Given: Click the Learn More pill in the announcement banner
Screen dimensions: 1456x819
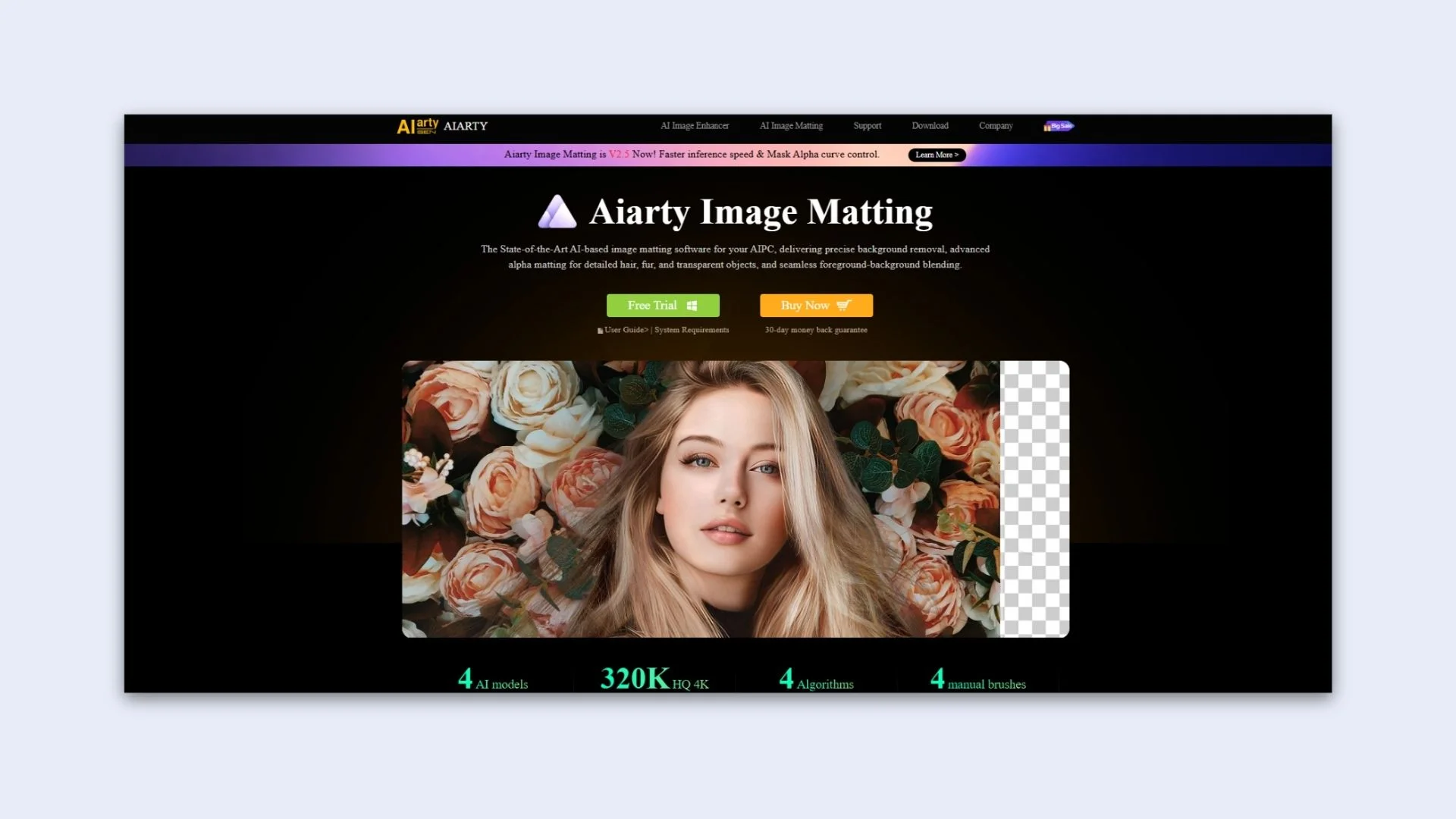Looking at the screenshot, I should pyautogui.click(x=936, y=155).
